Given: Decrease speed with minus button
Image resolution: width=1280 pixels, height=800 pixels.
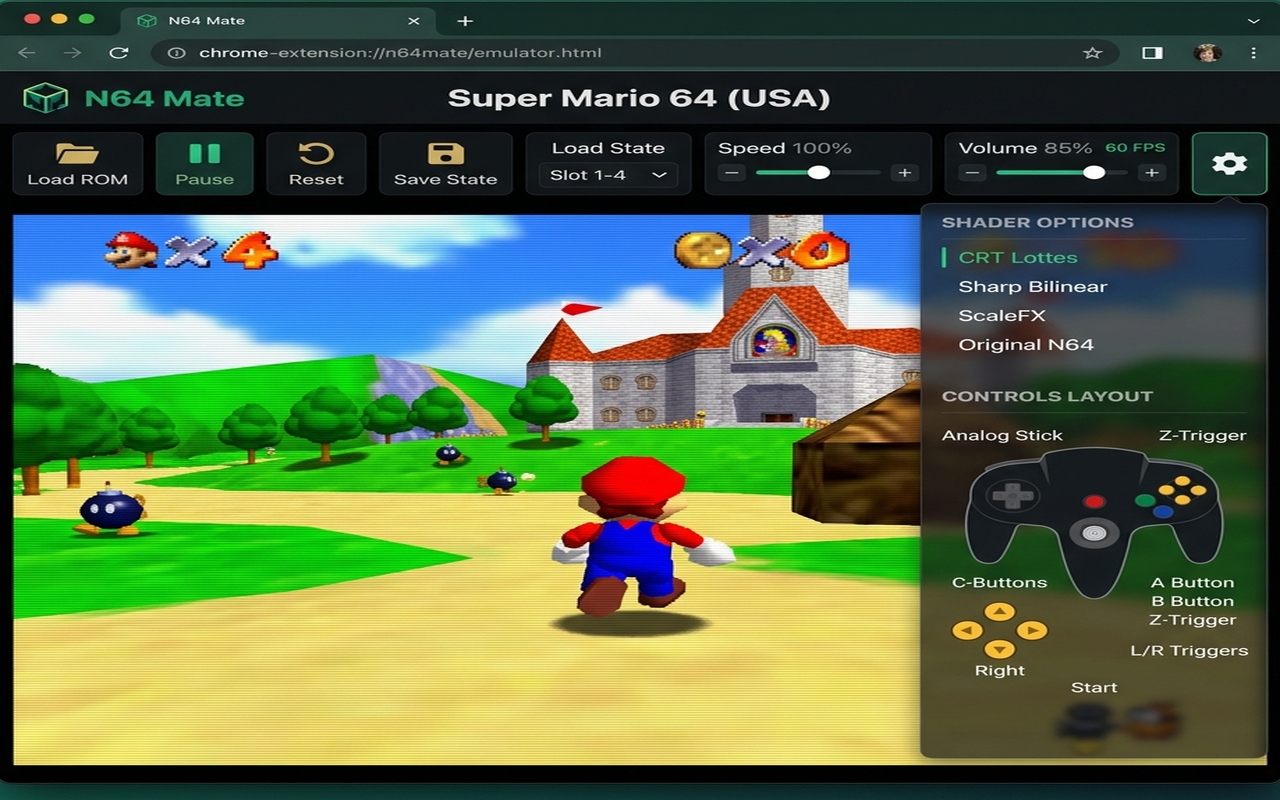Looking at the screenshot, I should point(732,173).
